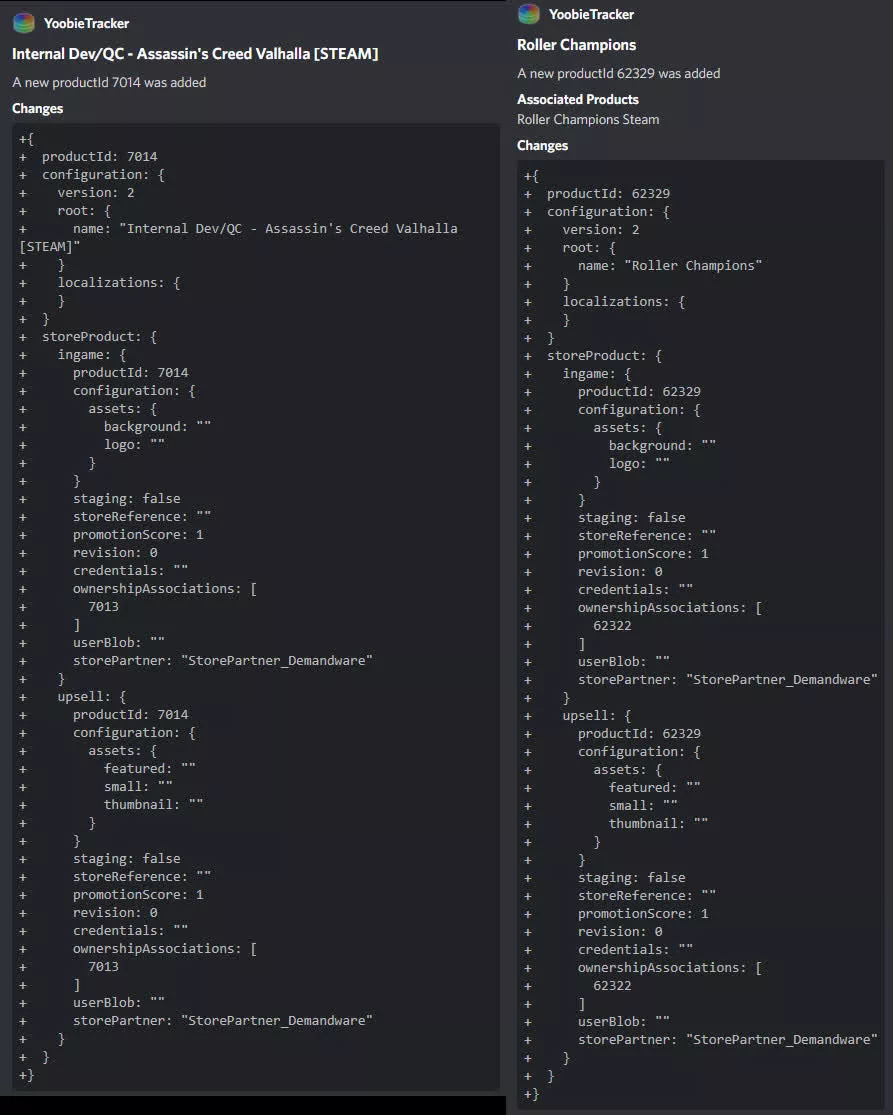Viewport: 893px width, 1115px height.
Task: Click "staging: false" under upsell, Assassin's Creed block
Action: (127, 859)
